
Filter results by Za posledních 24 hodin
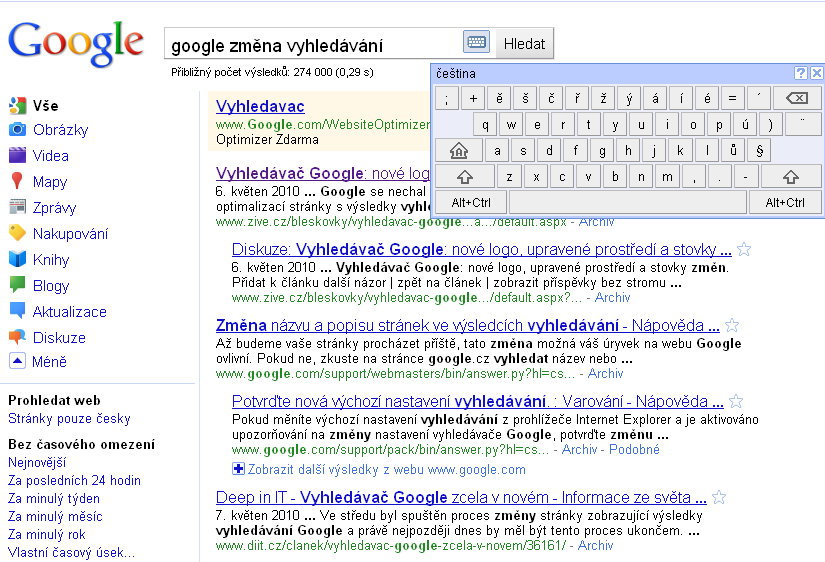pyautogui.click(x=74, y=480)
